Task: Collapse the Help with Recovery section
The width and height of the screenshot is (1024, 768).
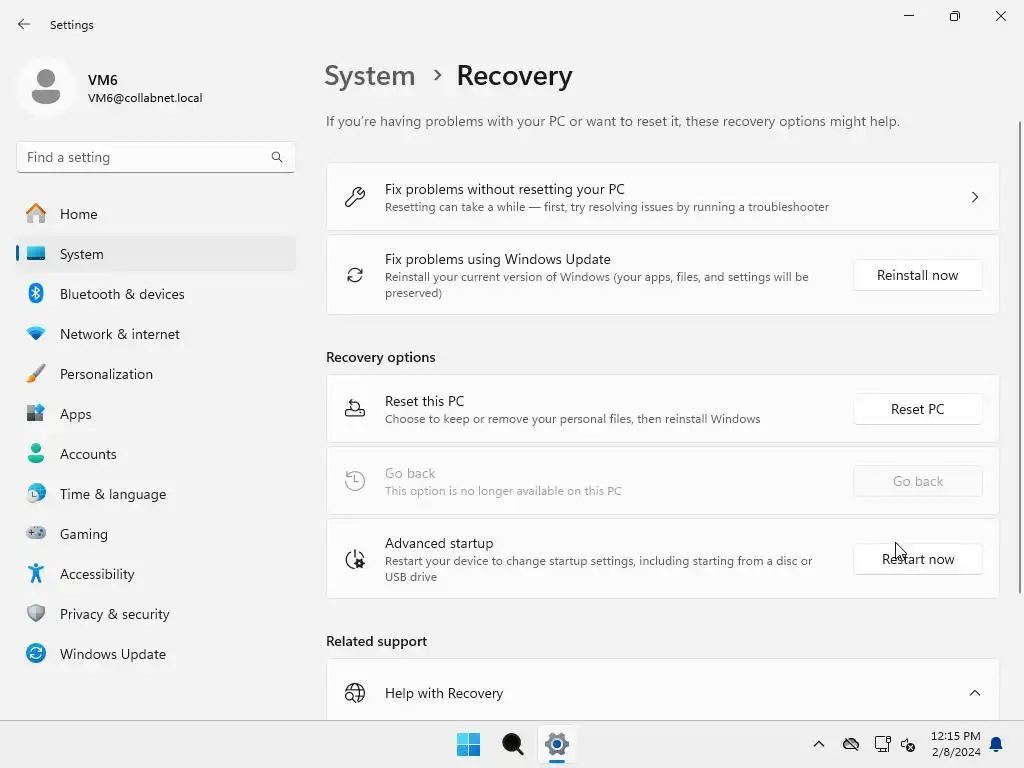Action: [974, 693]
